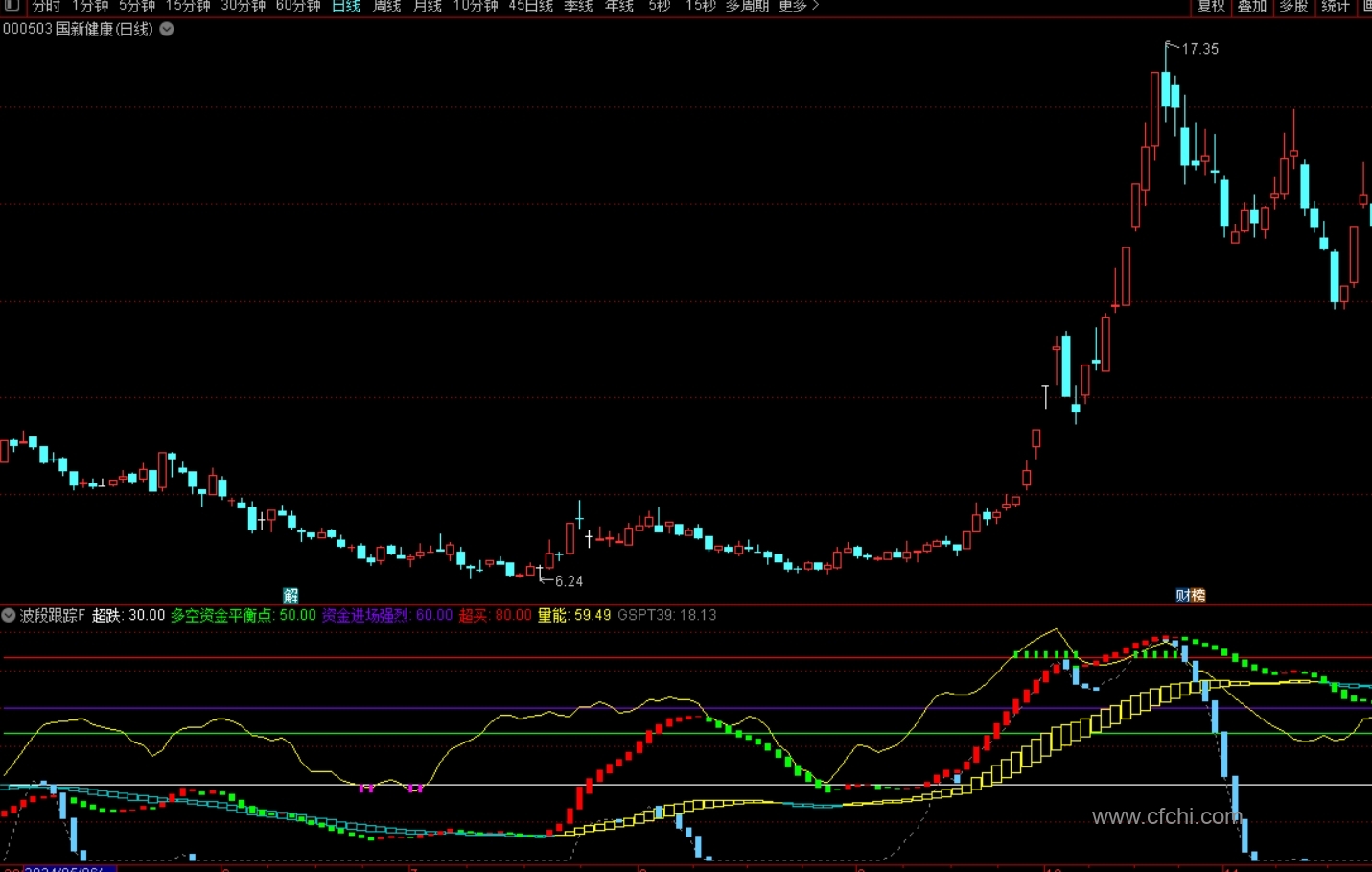The height and width of the screenshot is (872, 1372).
Task: Open the 60分钟 chart period
Action: [298, 6]
